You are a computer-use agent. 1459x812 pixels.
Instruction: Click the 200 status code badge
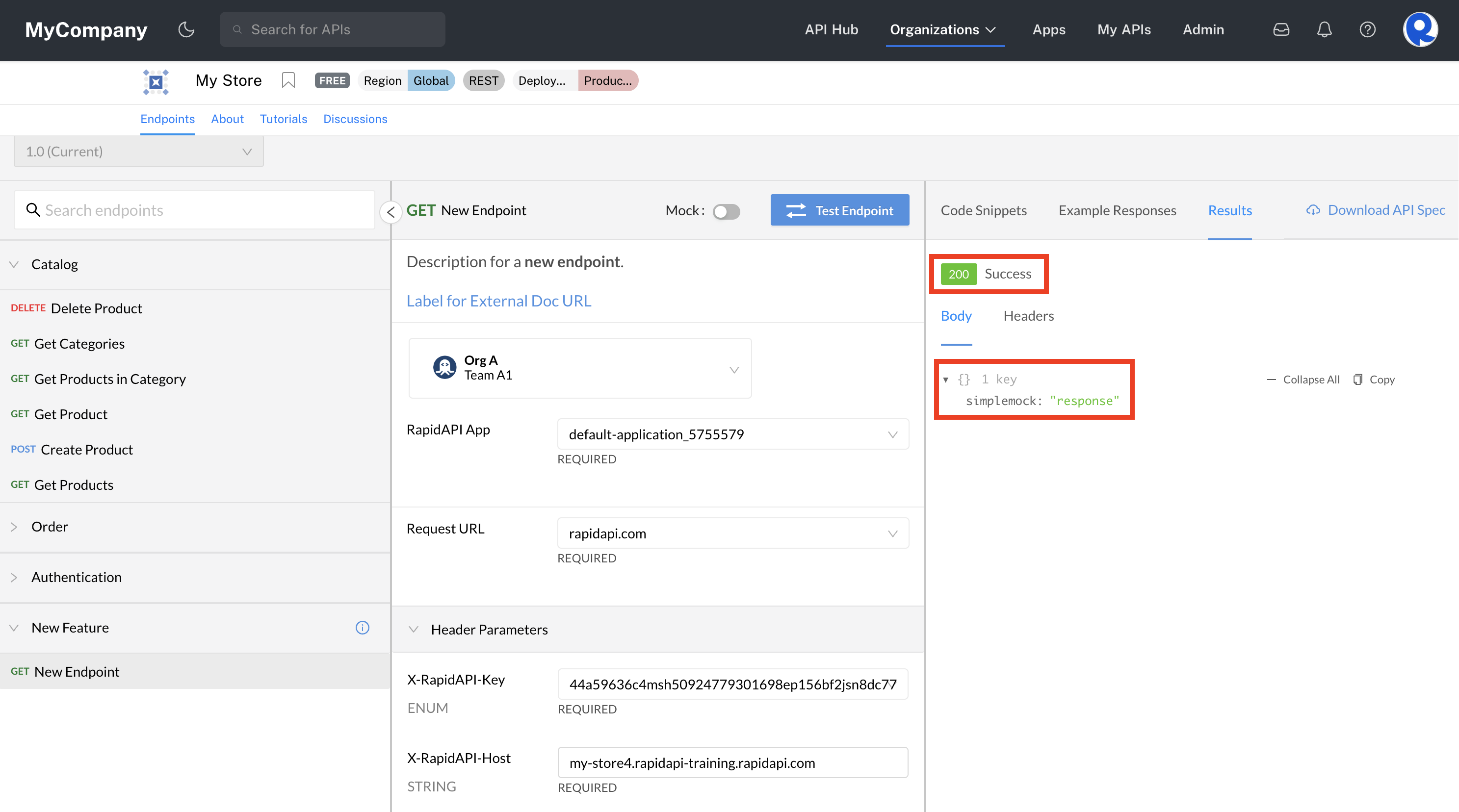[958, 274]
